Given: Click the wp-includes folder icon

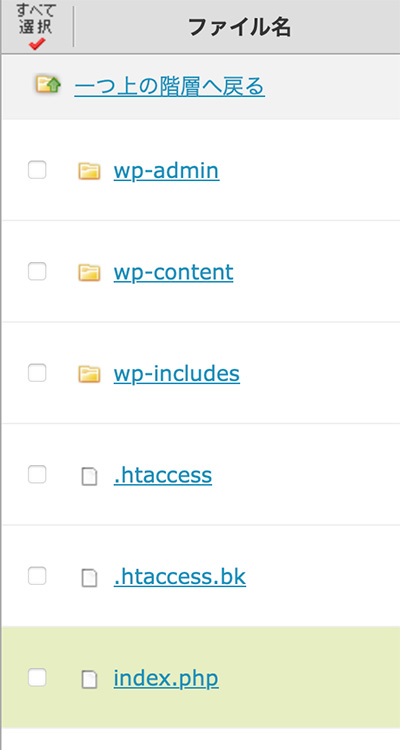Looking at the screenshot, I should tap(89, 374).
